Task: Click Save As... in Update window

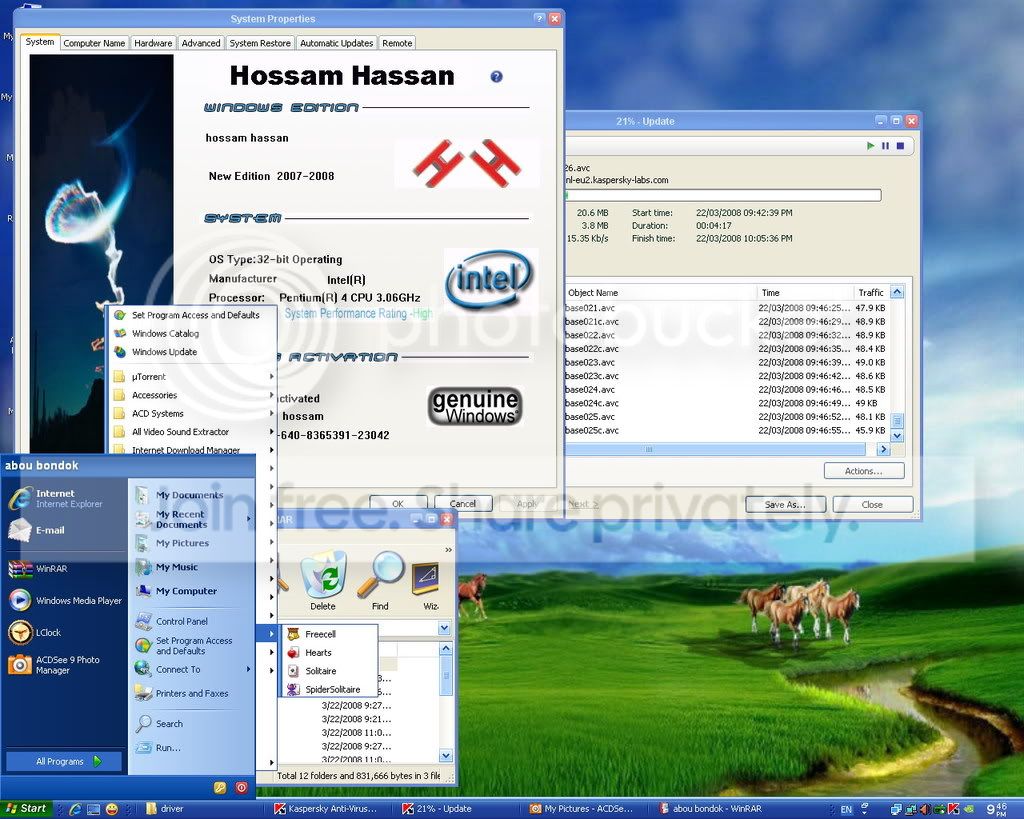Action: click(x=785, y=505)
